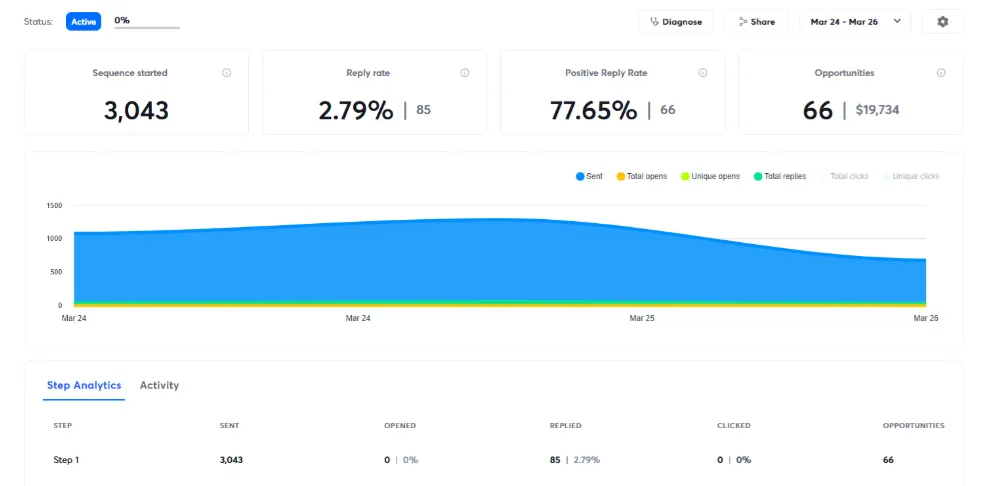Click the Diagnose button

[x=676, y=22]
